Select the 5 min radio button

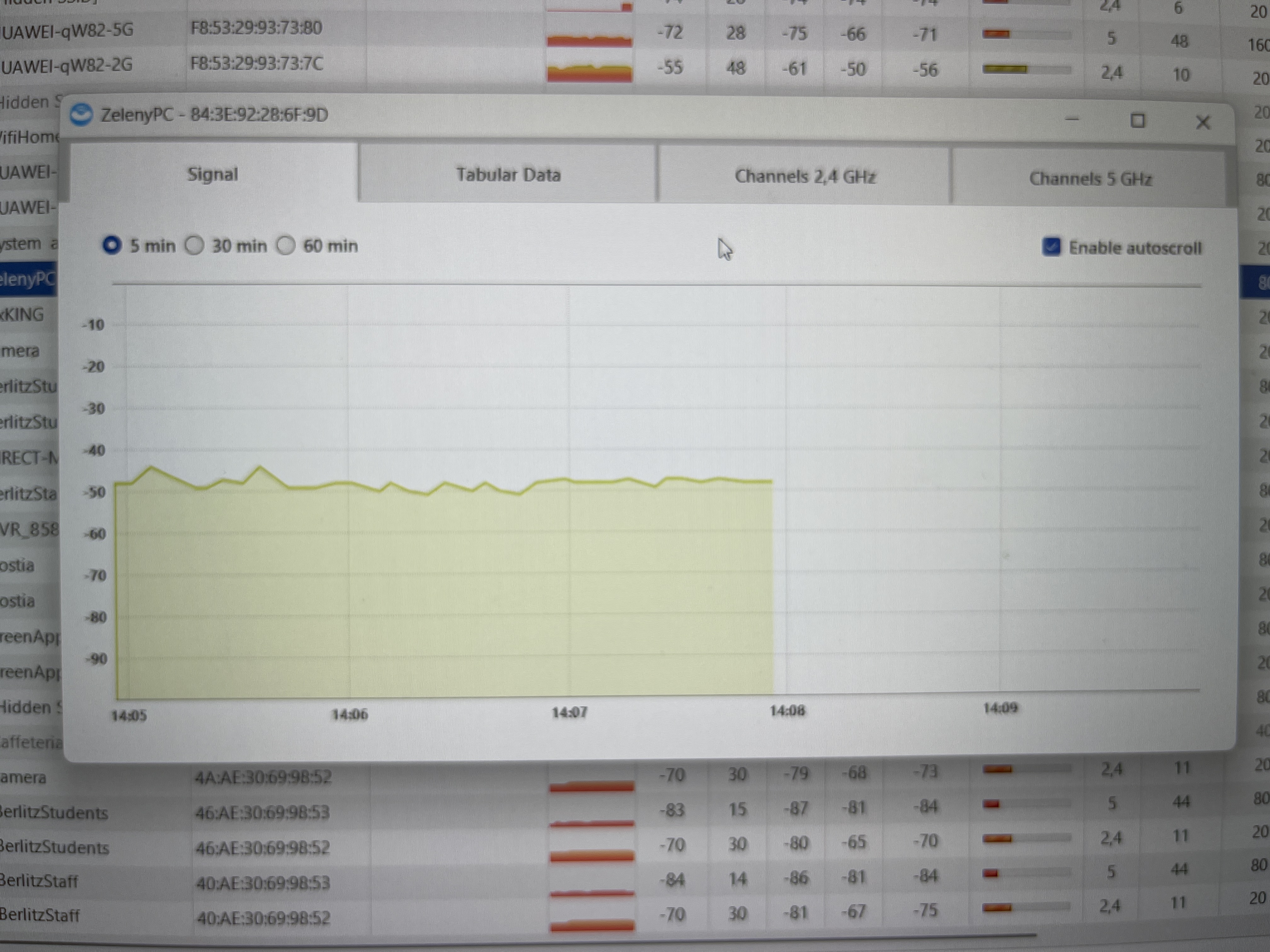point(112,246)
